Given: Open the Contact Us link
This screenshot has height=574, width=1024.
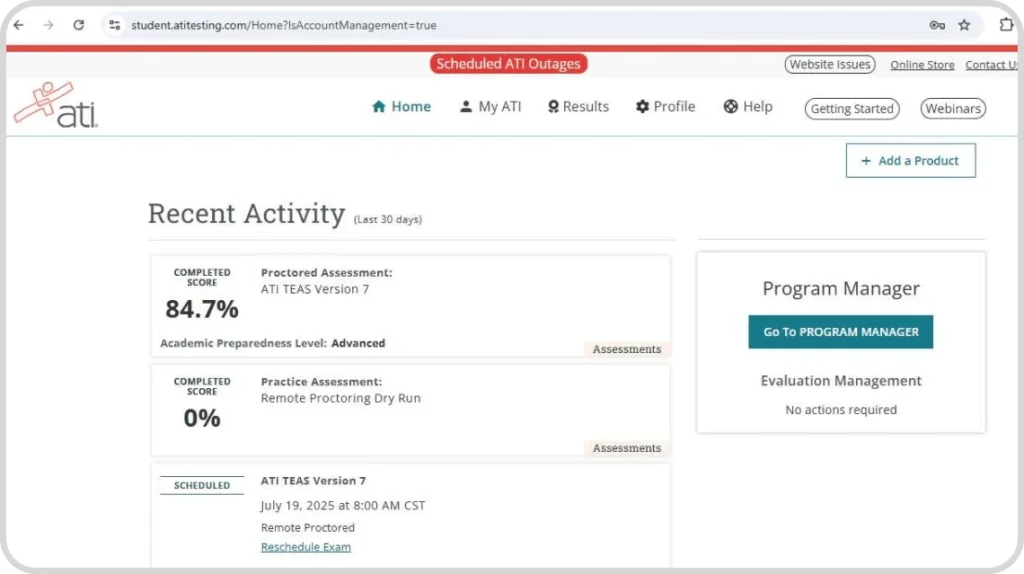Looking at the screenshot, I should click(x=991, y=65).
